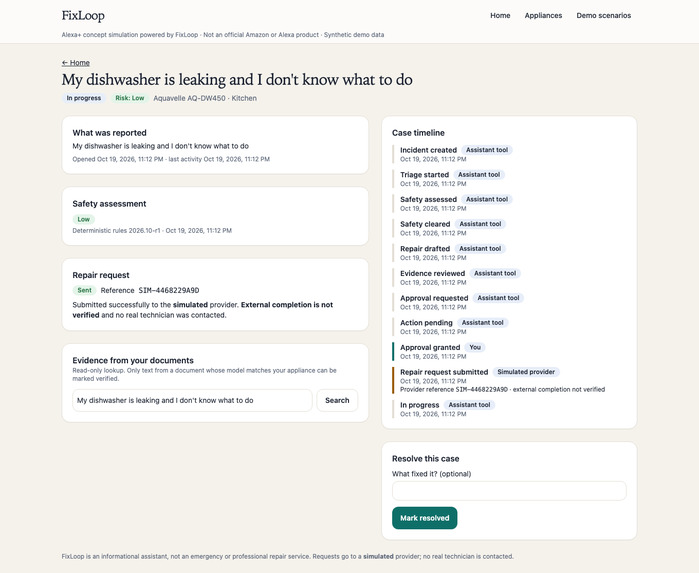Click 'Assistant tool' tag beside Evidence reviewed
This screenshot has width=699, height=573.
495,273
